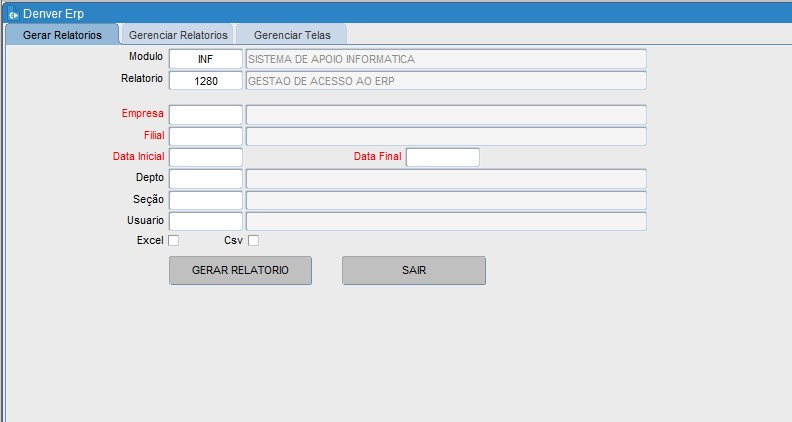Viewport: 792px width, 422px height.
Task: Open the Gerenciar Telas tab
Action: coord(292,35)
